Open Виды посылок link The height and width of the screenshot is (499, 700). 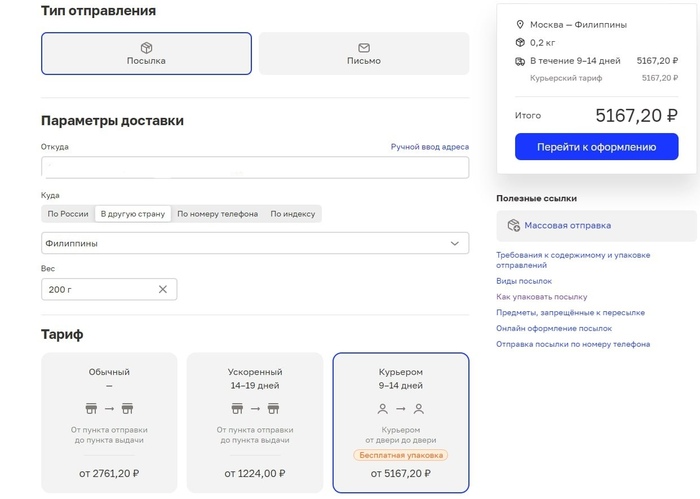point(524,281)
